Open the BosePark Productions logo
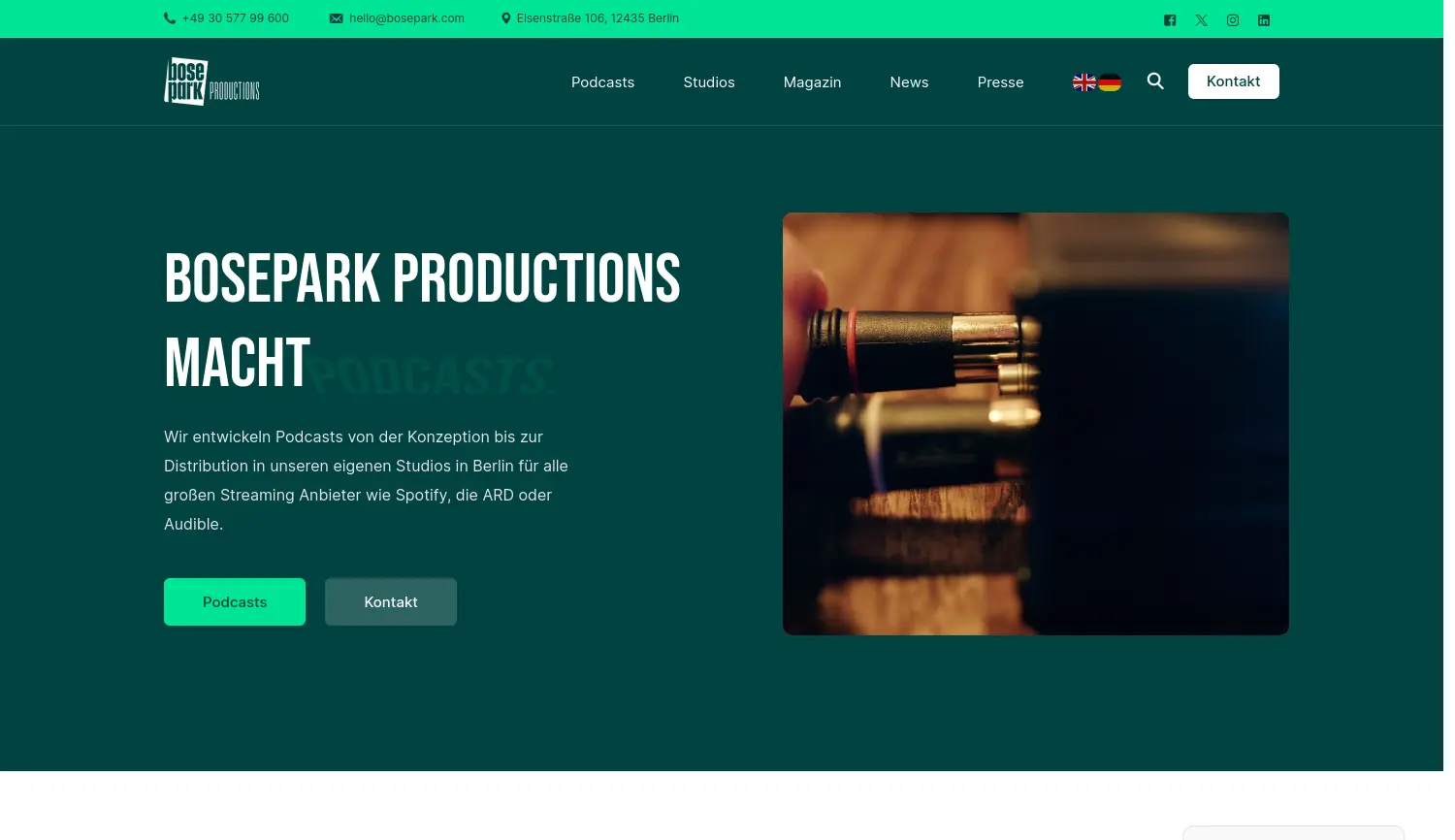The height and width of the screenshot is (840, 1455). pyautogui.click(x=211, y=81)
